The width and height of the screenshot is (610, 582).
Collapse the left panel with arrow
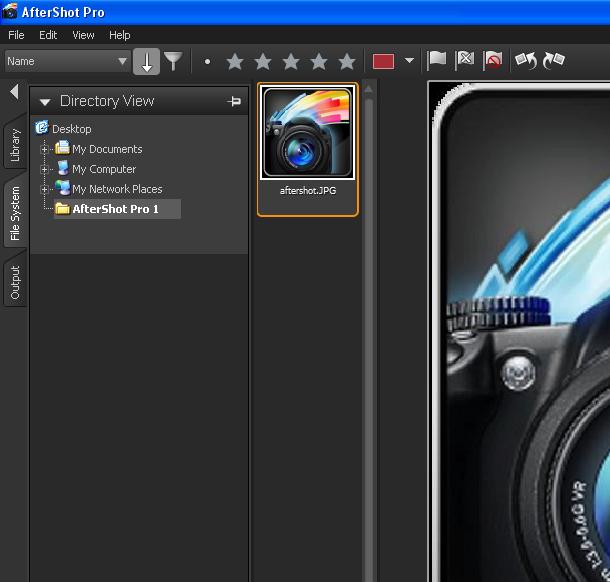14,92
